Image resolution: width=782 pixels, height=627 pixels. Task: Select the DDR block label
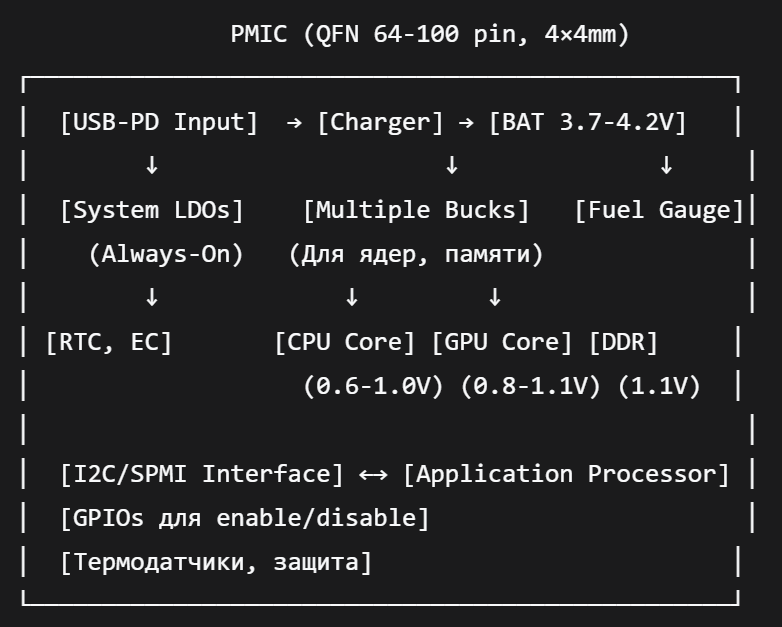tap(624, 342)
